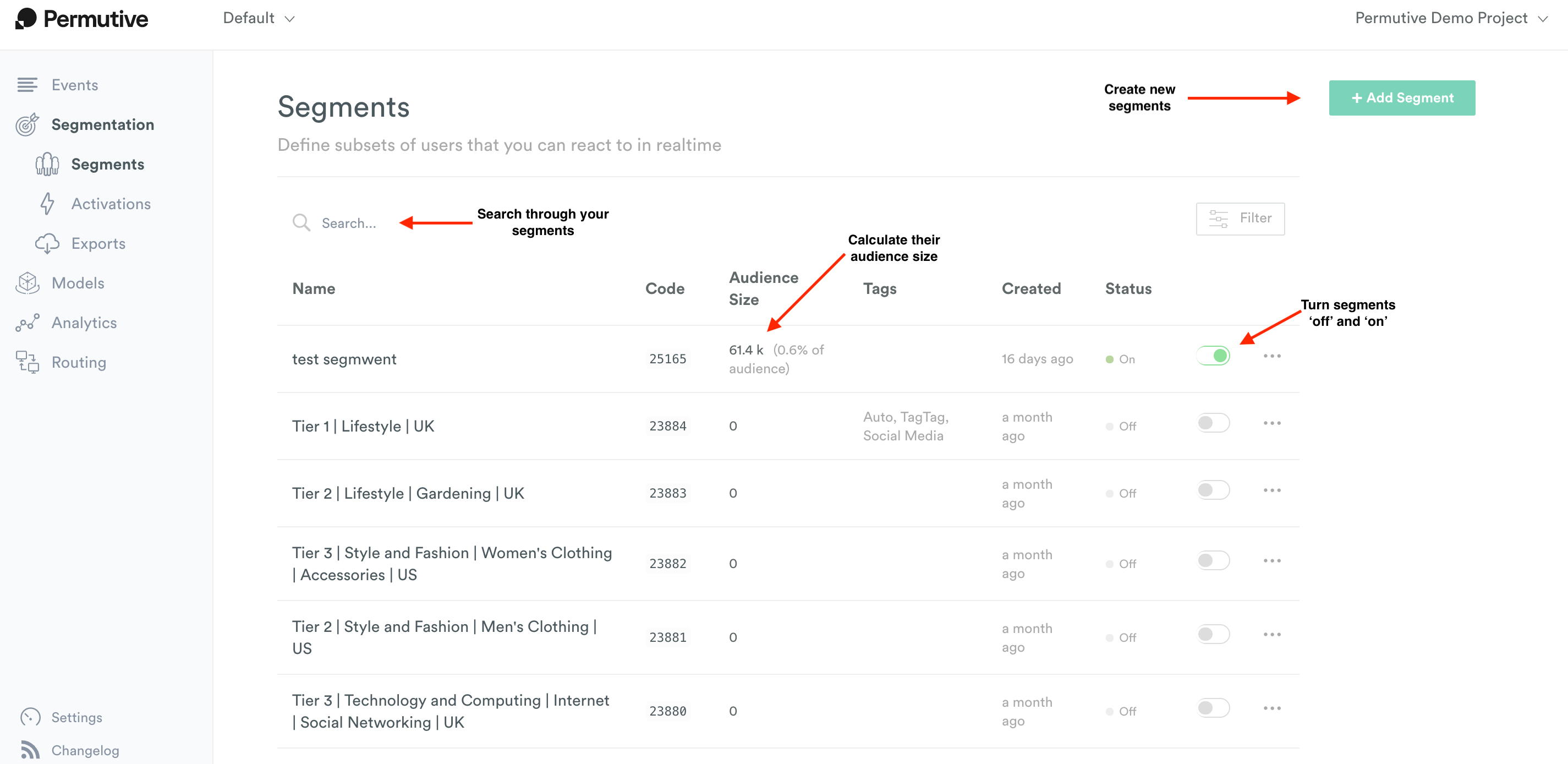Click the Tags column header
This screenshot has height=764, width=1568.
click(x=880, y=288)
